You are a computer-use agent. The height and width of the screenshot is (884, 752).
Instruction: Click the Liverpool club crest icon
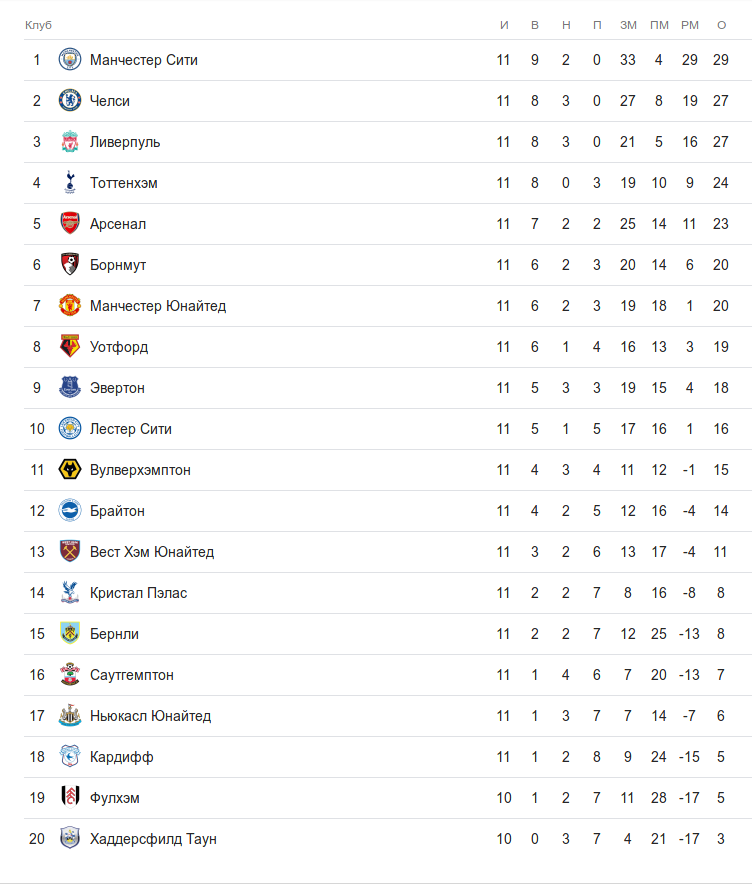69,142
